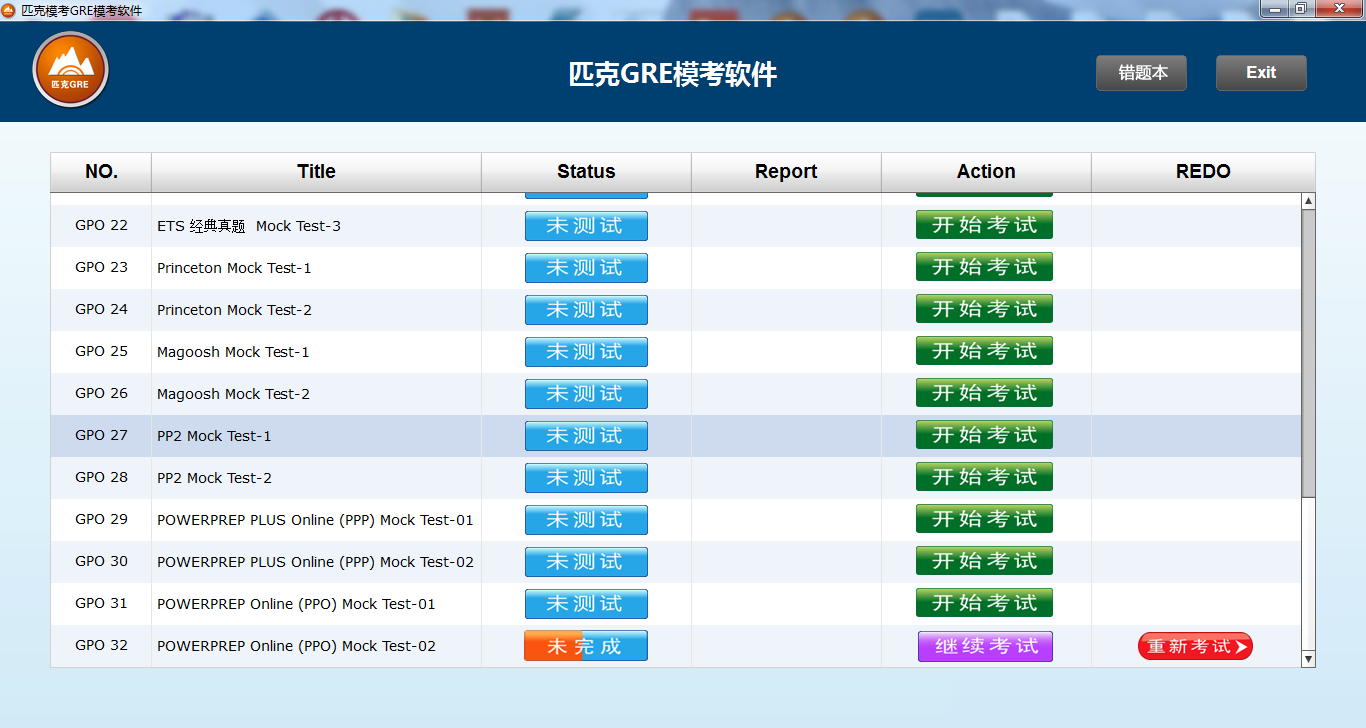The width and height of the screenshot is (1366, 728).
Task: Click the 未测试 status for GPO 31
Action: tap(586, 604)
